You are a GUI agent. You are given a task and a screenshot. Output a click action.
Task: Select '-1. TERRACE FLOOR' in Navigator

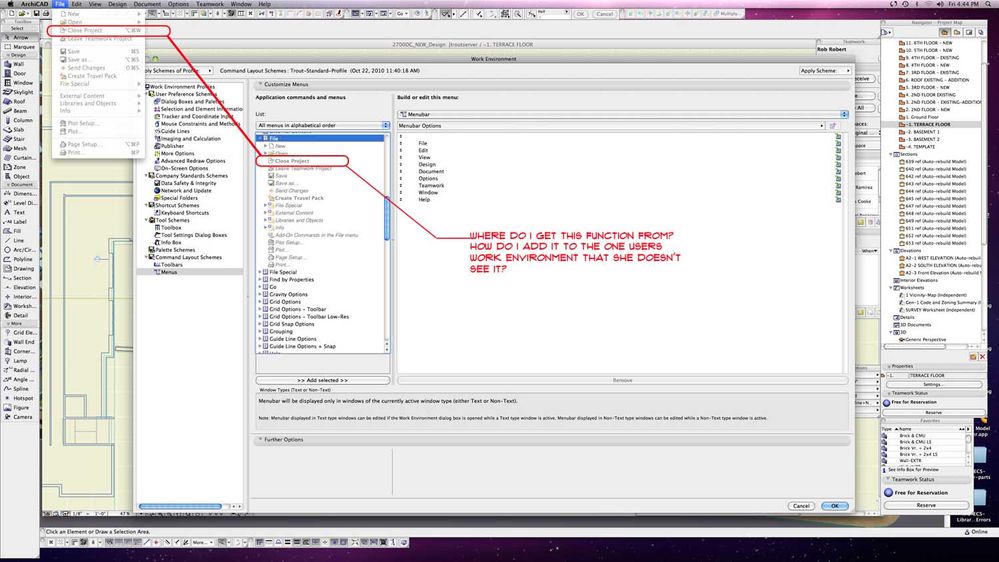coord(928,124)
